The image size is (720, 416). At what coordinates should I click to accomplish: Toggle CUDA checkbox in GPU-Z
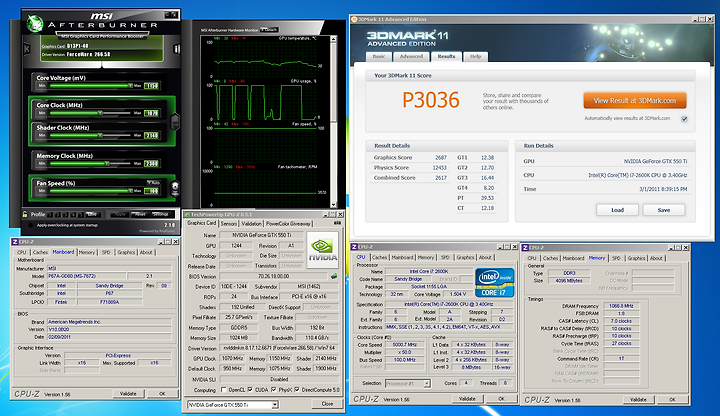[250, 390]
